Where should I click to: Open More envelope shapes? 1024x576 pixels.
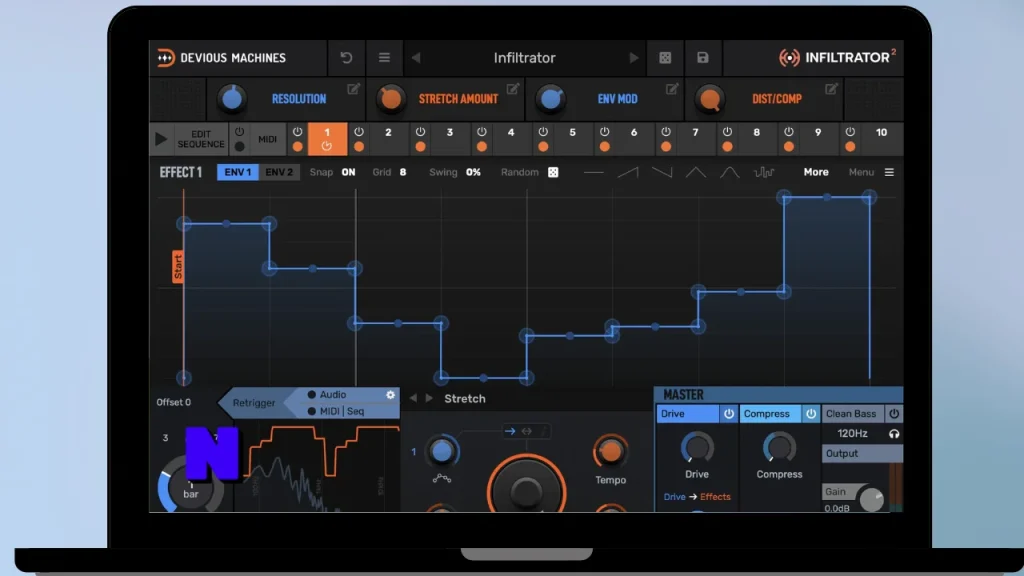816,172
